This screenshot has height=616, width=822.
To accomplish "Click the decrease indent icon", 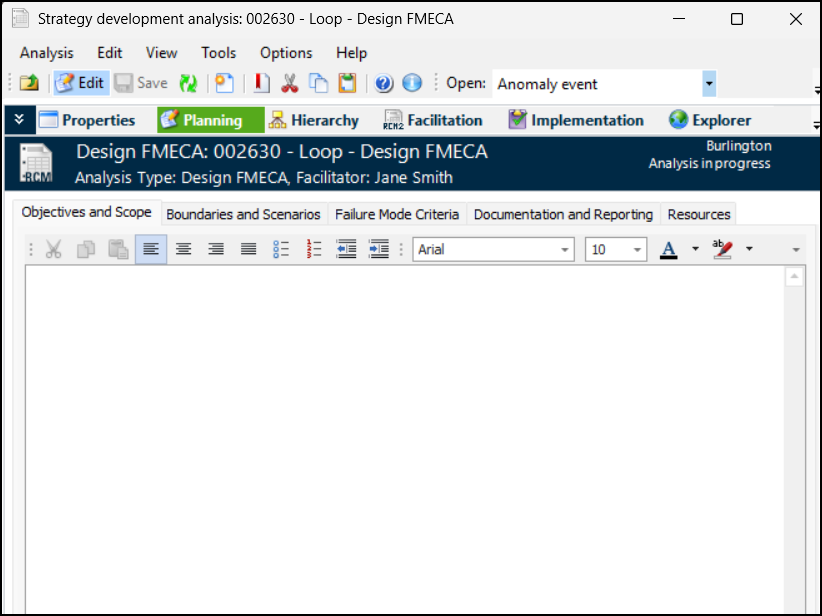I will point(347,249).
